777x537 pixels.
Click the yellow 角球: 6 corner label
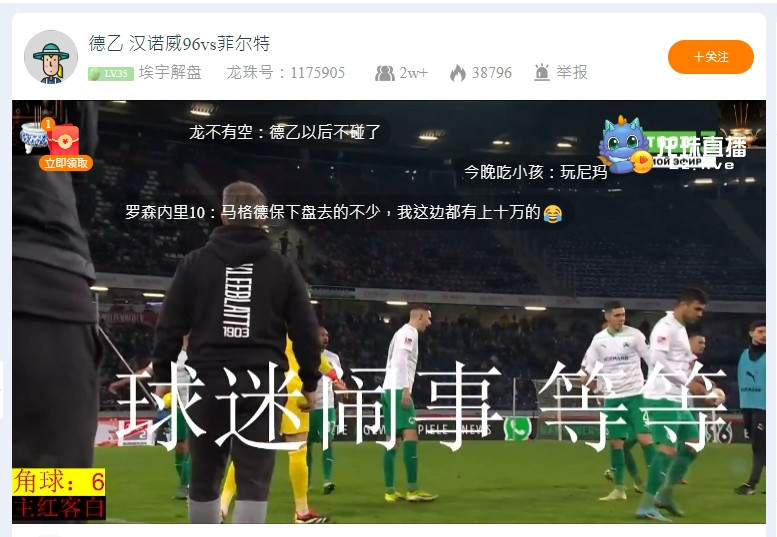(x=59, y=482)
